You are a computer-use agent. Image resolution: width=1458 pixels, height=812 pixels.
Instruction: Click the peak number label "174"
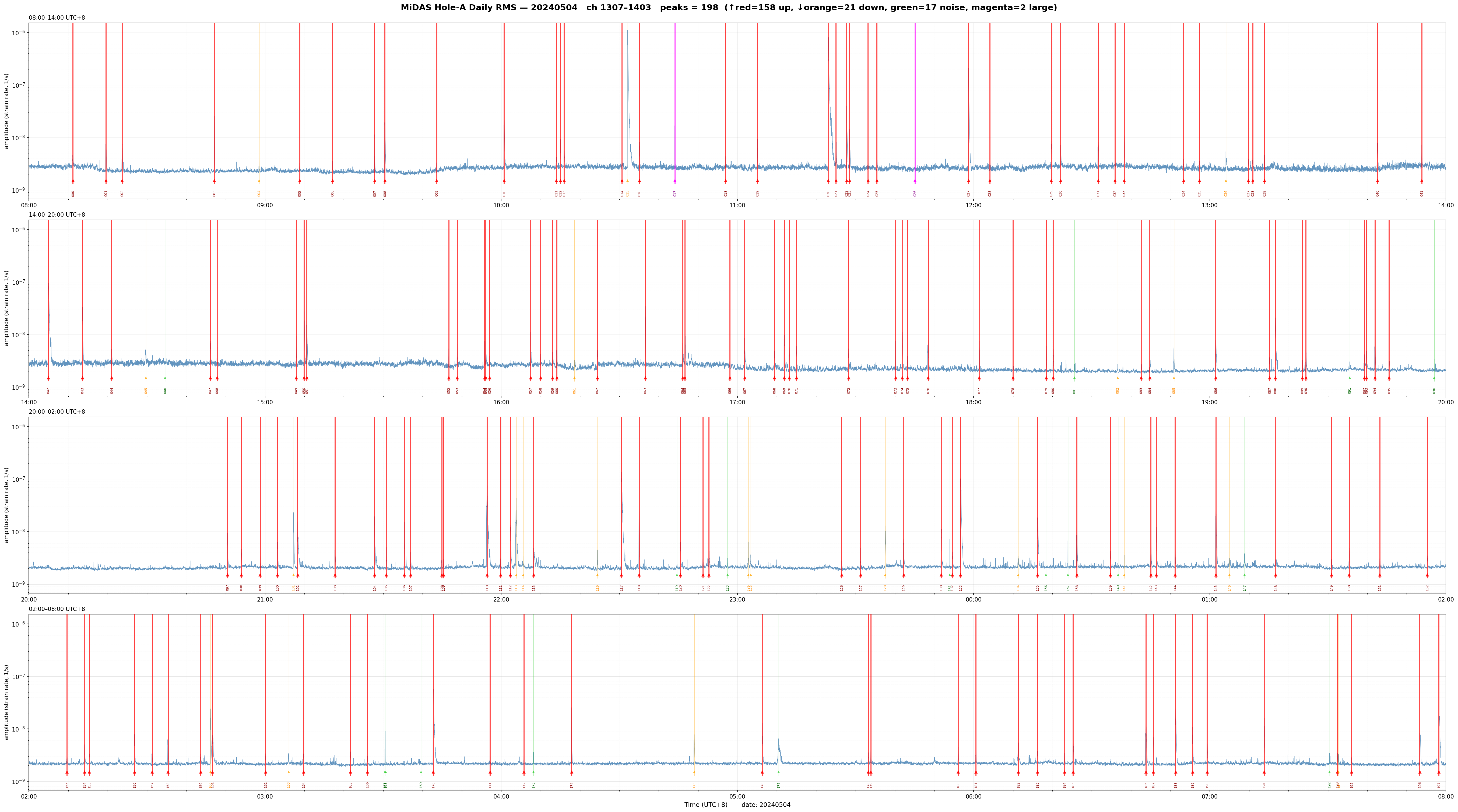(572, 785)
